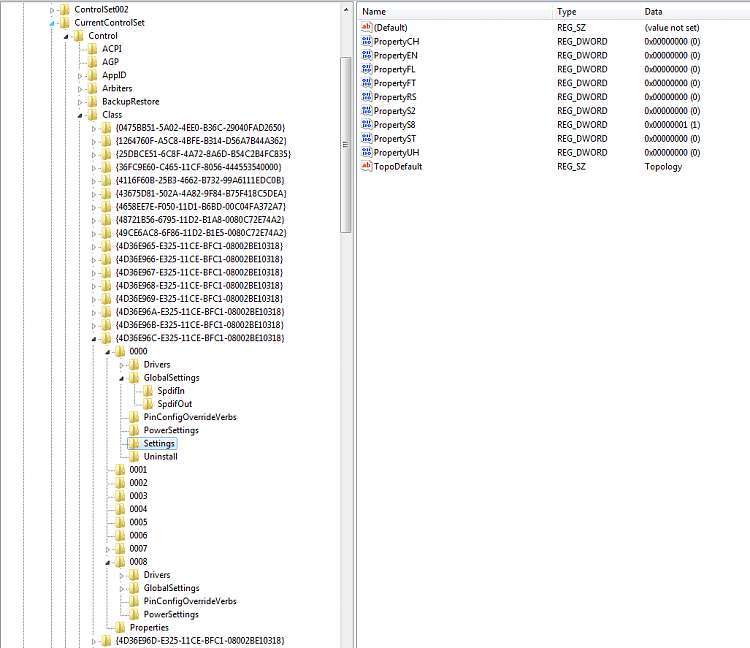Screen dimensions: 750x648
Task: Select the {49CE6AC8-6F86-11D2-B1E5-0080C72E74A2} key
Action: [x=201, y=233]
